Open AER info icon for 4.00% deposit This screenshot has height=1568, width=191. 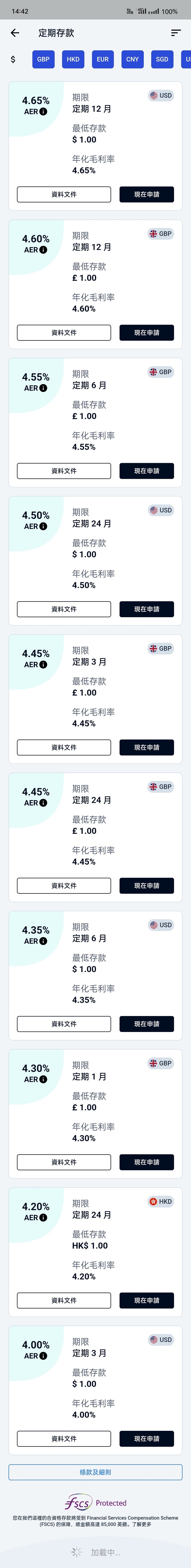pos(43,1355)
